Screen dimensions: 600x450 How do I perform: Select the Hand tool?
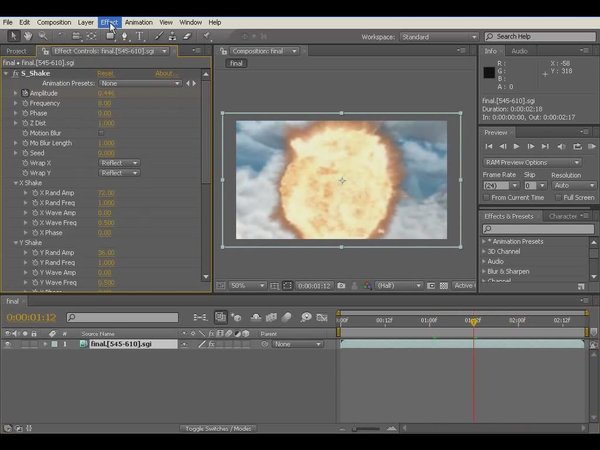[27, 36]
